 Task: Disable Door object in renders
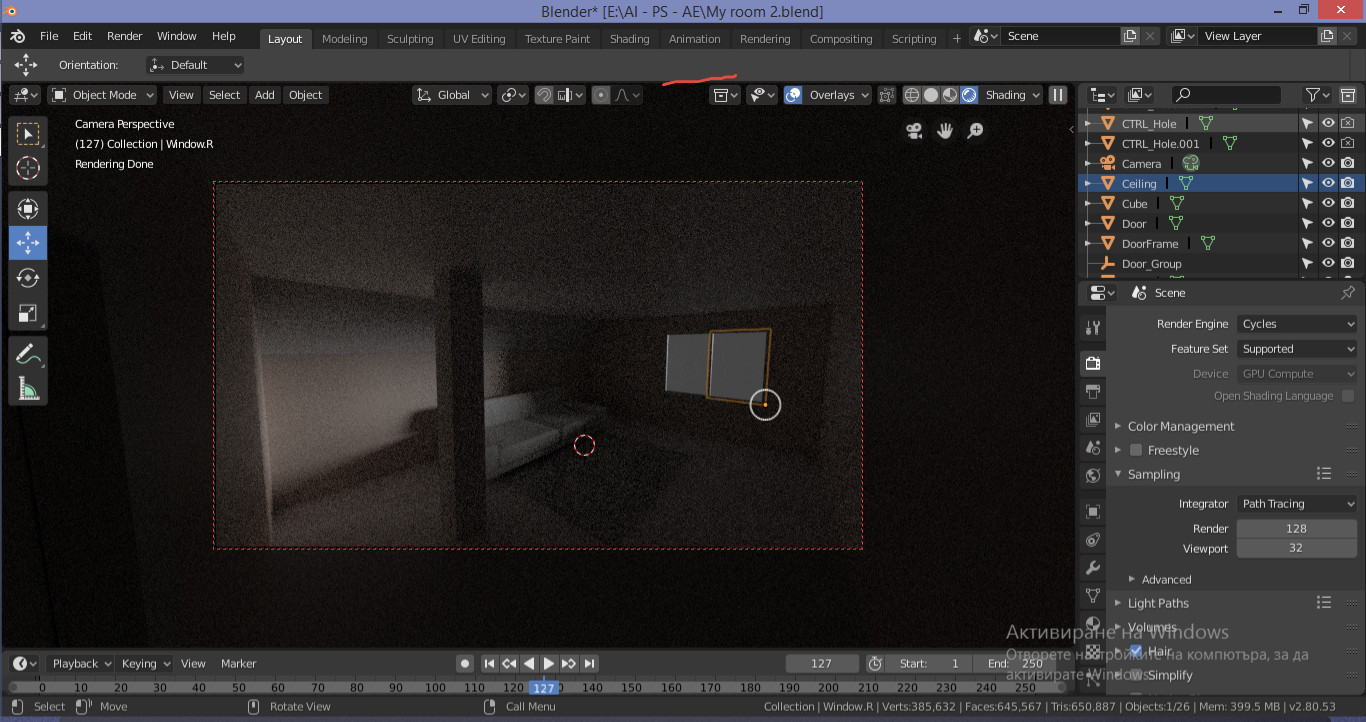click(1348, 223)
